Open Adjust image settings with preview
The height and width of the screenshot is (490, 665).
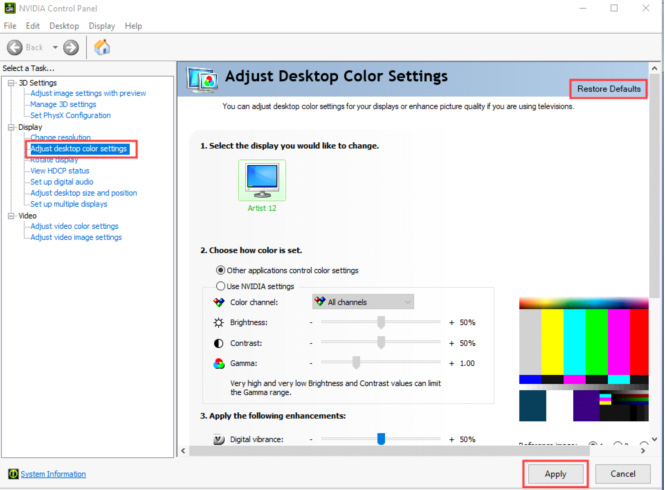click(88, 93)
